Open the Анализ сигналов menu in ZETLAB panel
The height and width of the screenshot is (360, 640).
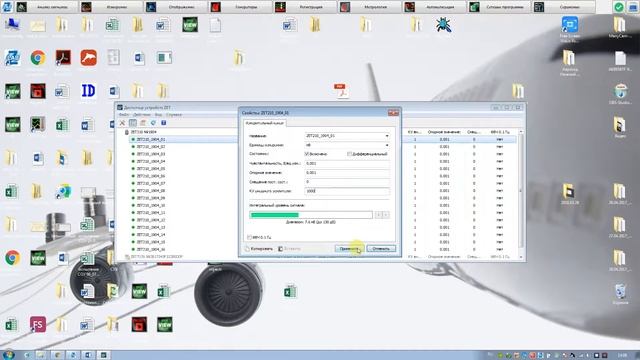tap(47, 7)
